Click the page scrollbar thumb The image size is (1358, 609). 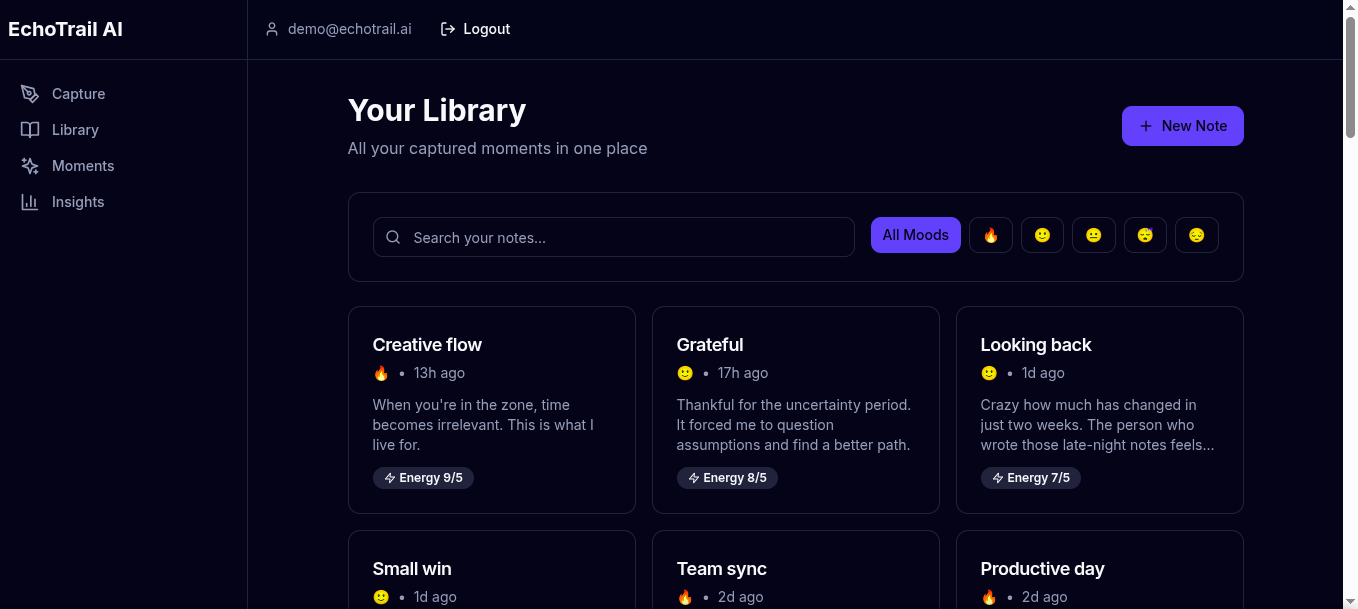(x=1350, y=78)
